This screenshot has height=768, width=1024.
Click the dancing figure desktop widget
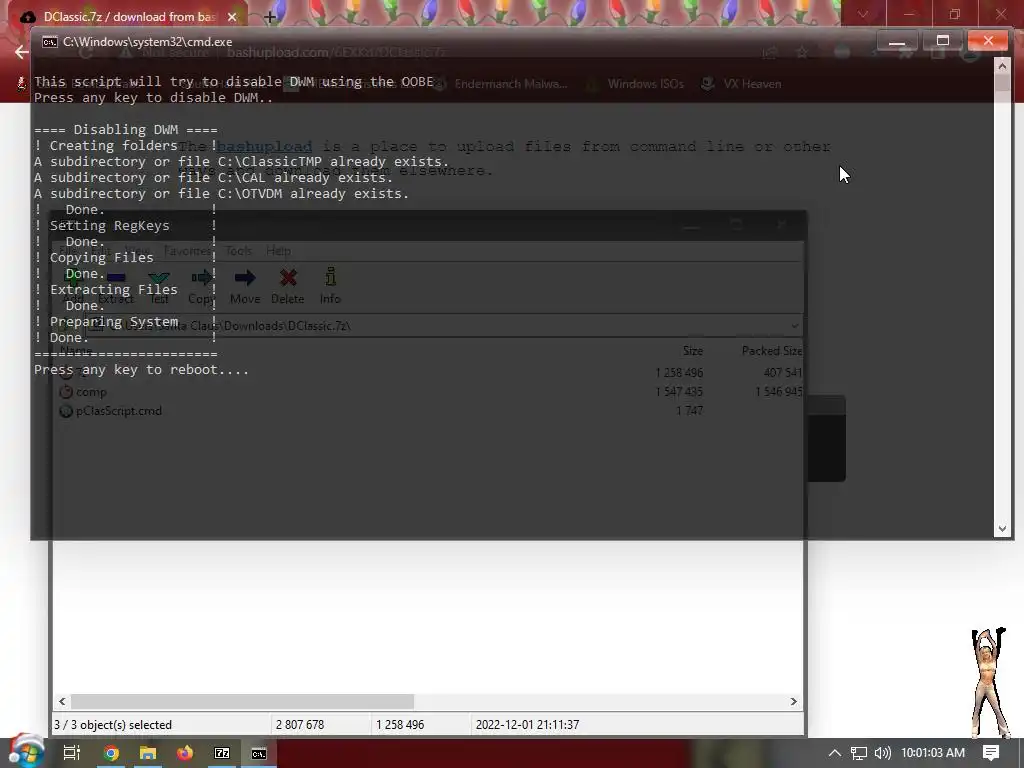(988, 682)
